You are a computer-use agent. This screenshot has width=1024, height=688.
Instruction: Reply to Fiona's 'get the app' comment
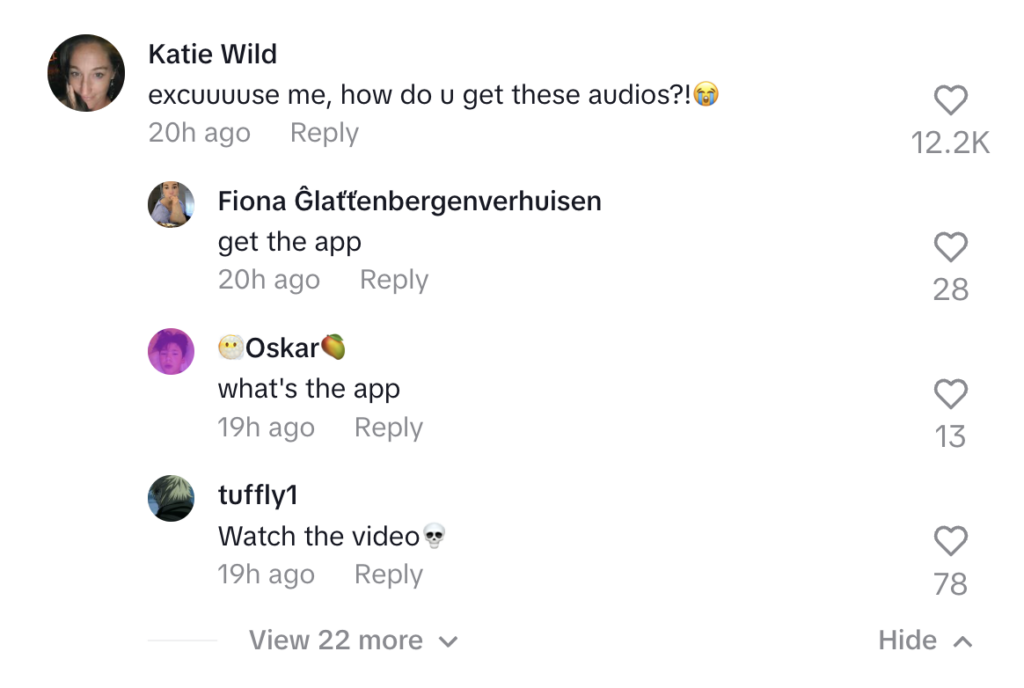pos(394,280)
